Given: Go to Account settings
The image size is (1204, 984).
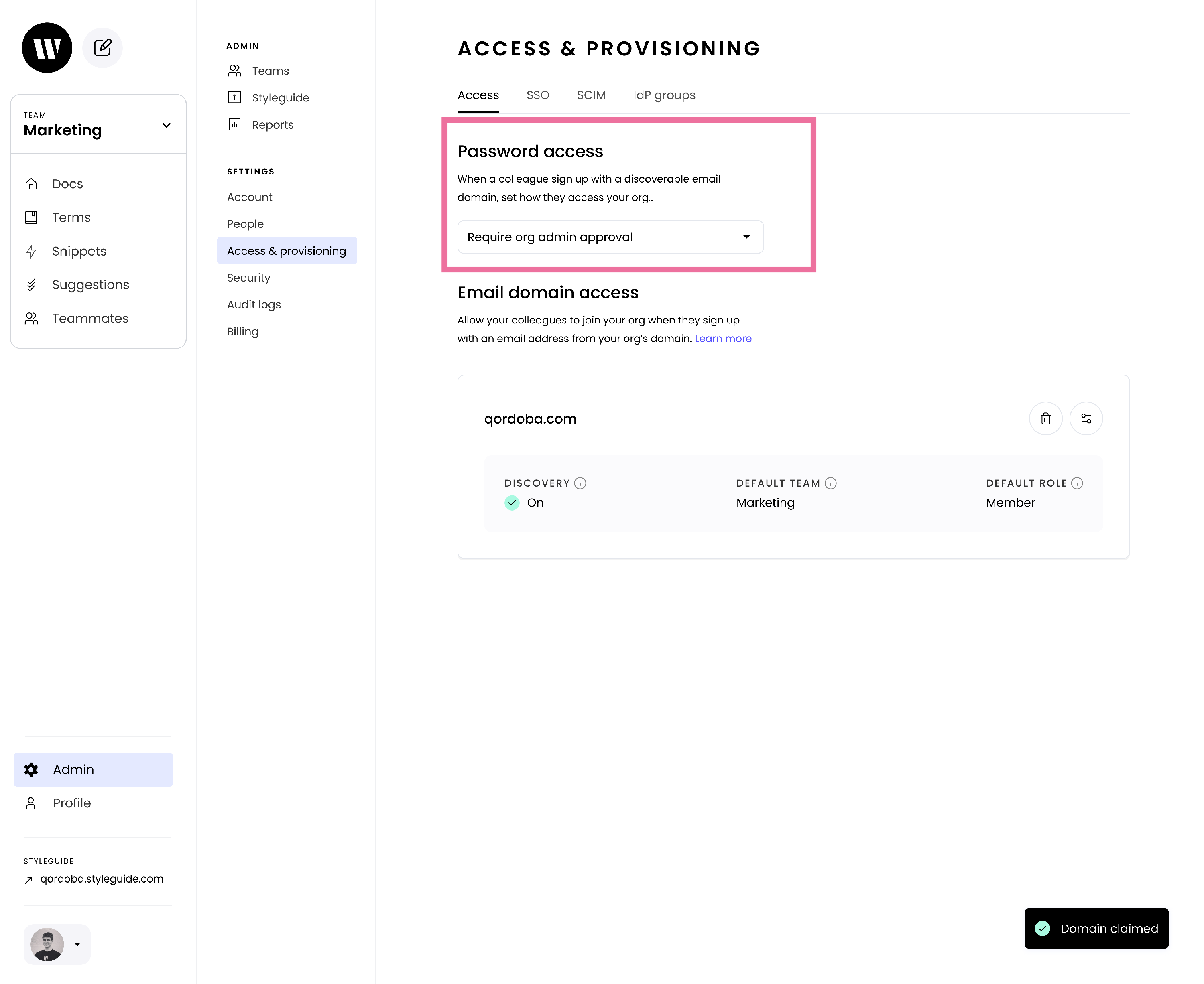Looking at the screenshot, I should (x=250, y=197).
